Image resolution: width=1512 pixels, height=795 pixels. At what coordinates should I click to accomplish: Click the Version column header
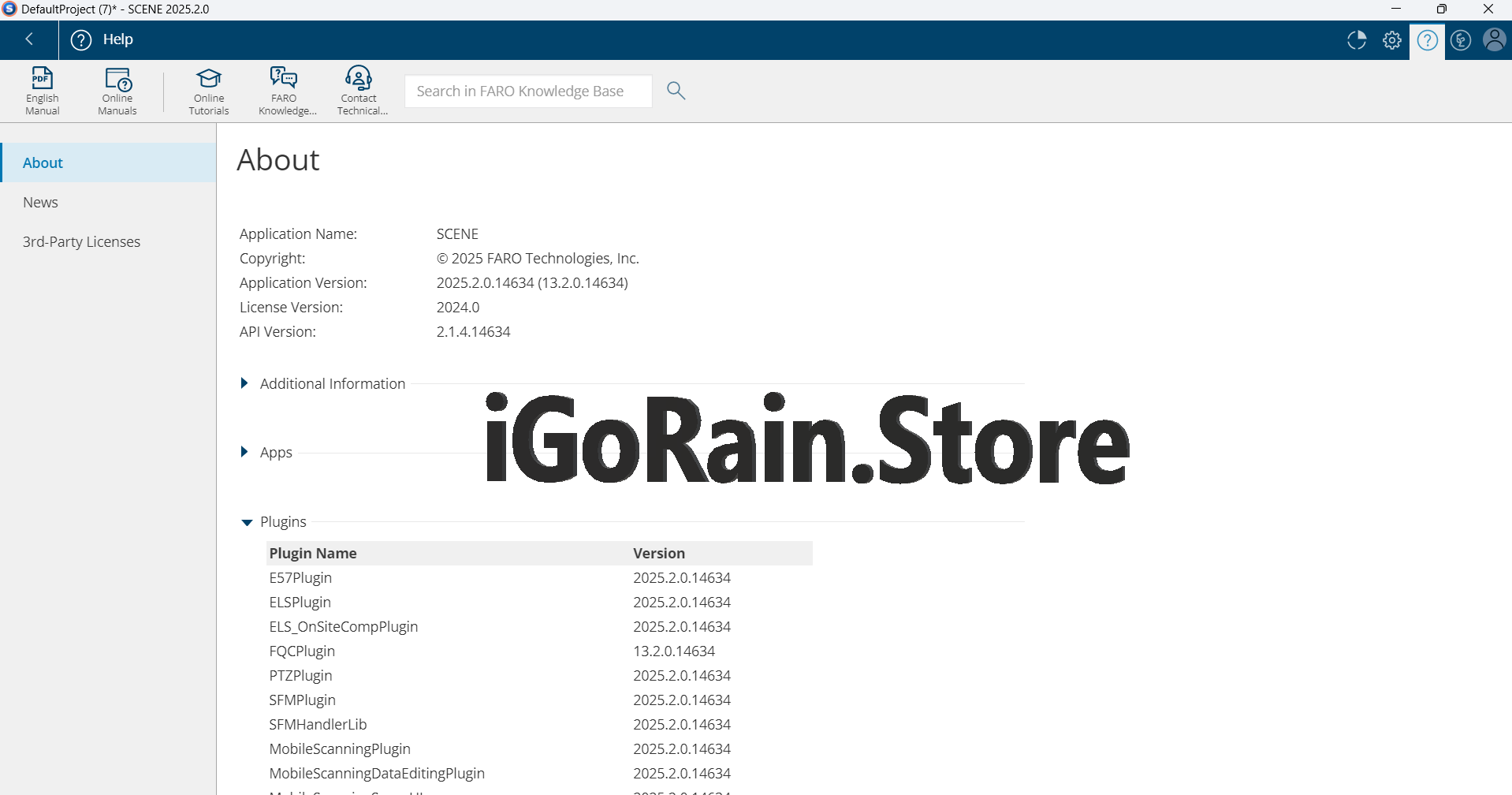659,554
